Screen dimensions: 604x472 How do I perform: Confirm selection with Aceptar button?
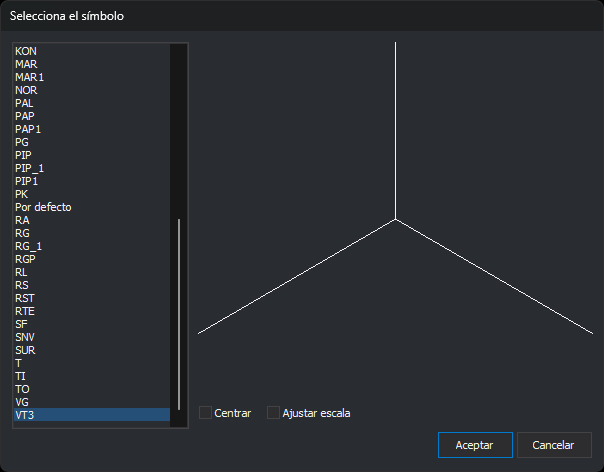point(475,445)
